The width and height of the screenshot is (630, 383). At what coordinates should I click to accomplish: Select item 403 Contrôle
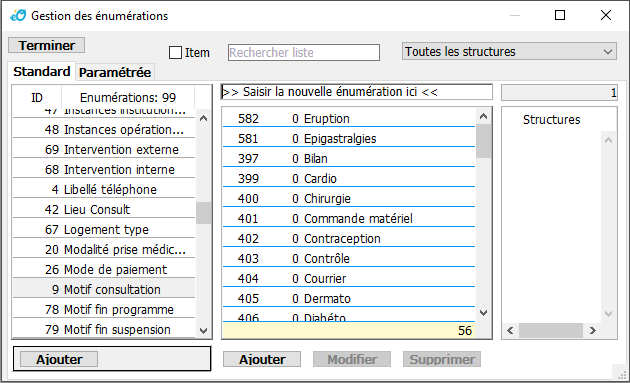[349, 258]
